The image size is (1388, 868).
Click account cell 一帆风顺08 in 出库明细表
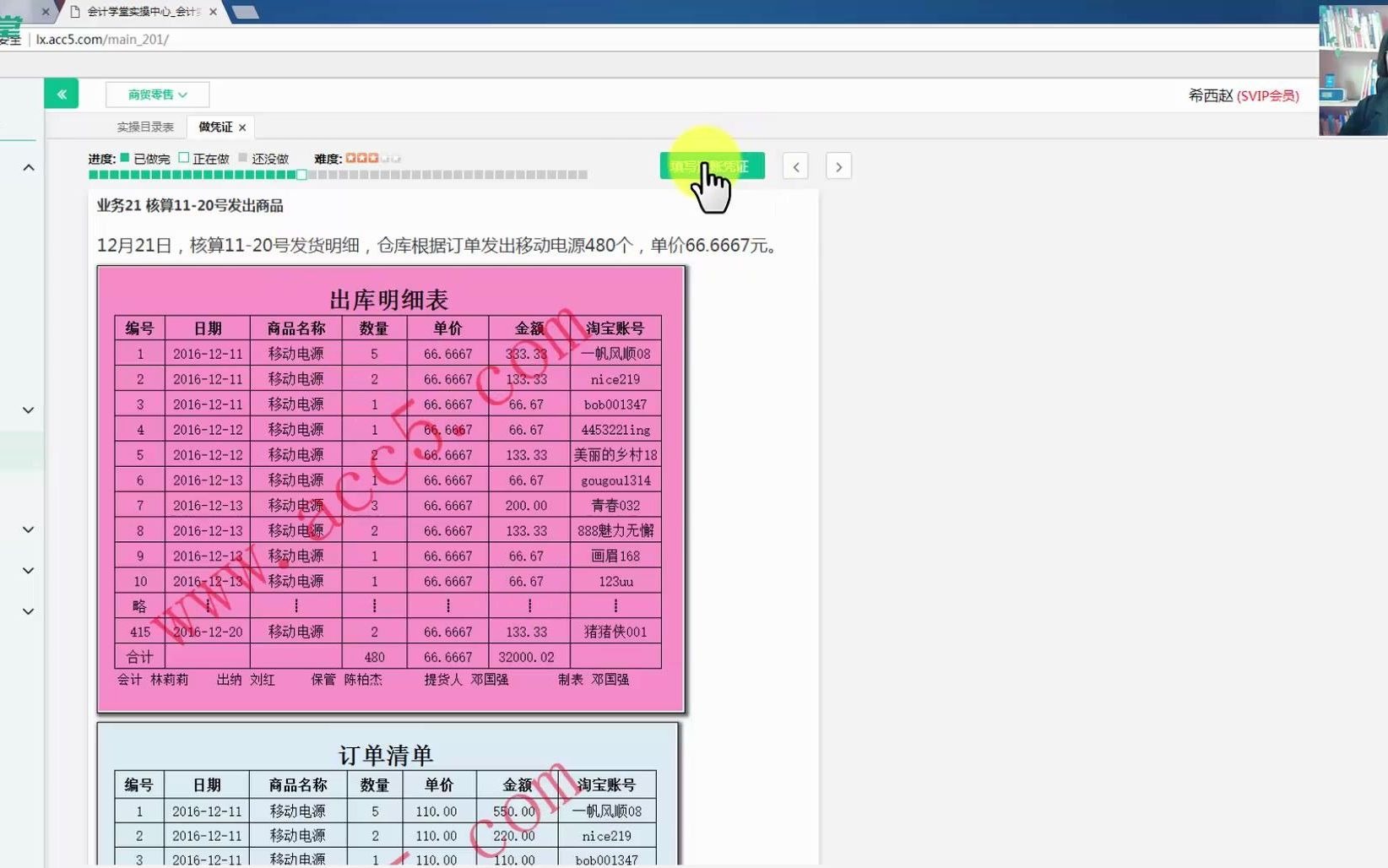point(615,354)
